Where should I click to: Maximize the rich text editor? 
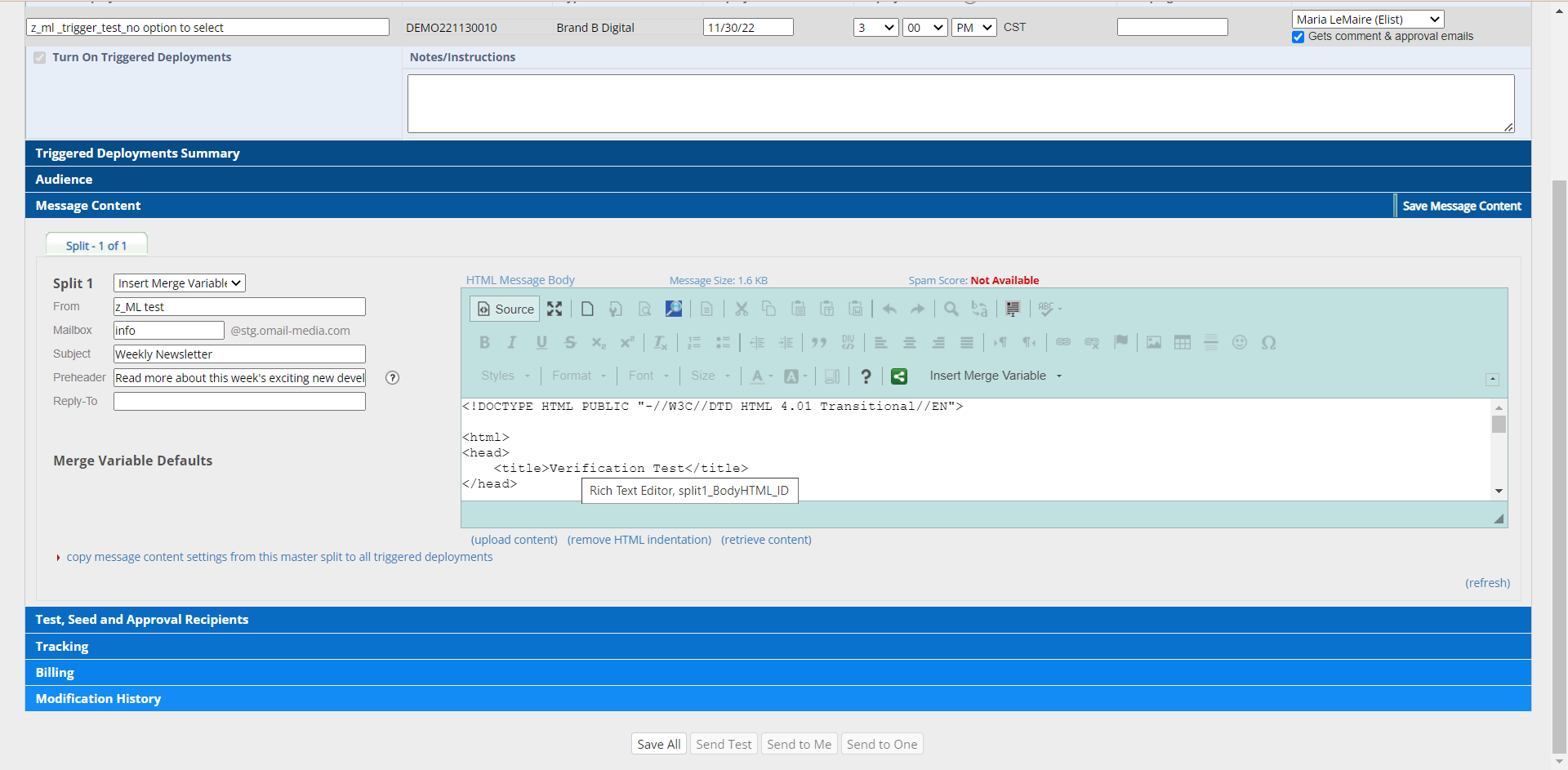tap(555, 309)
